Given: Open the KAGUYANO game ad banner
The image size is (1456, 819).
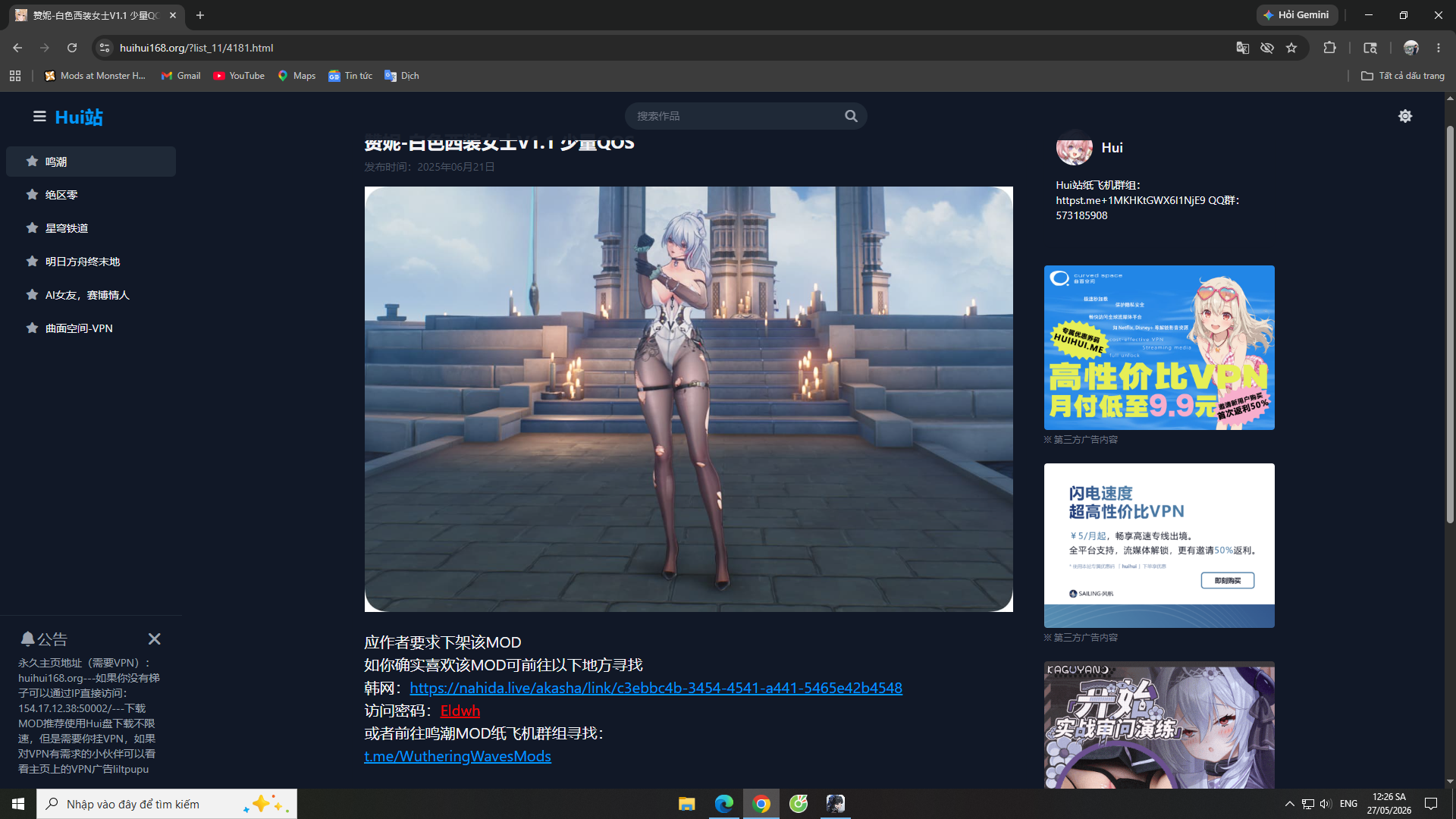Looking at the screenshot, I should click(x=1159, y=725).
